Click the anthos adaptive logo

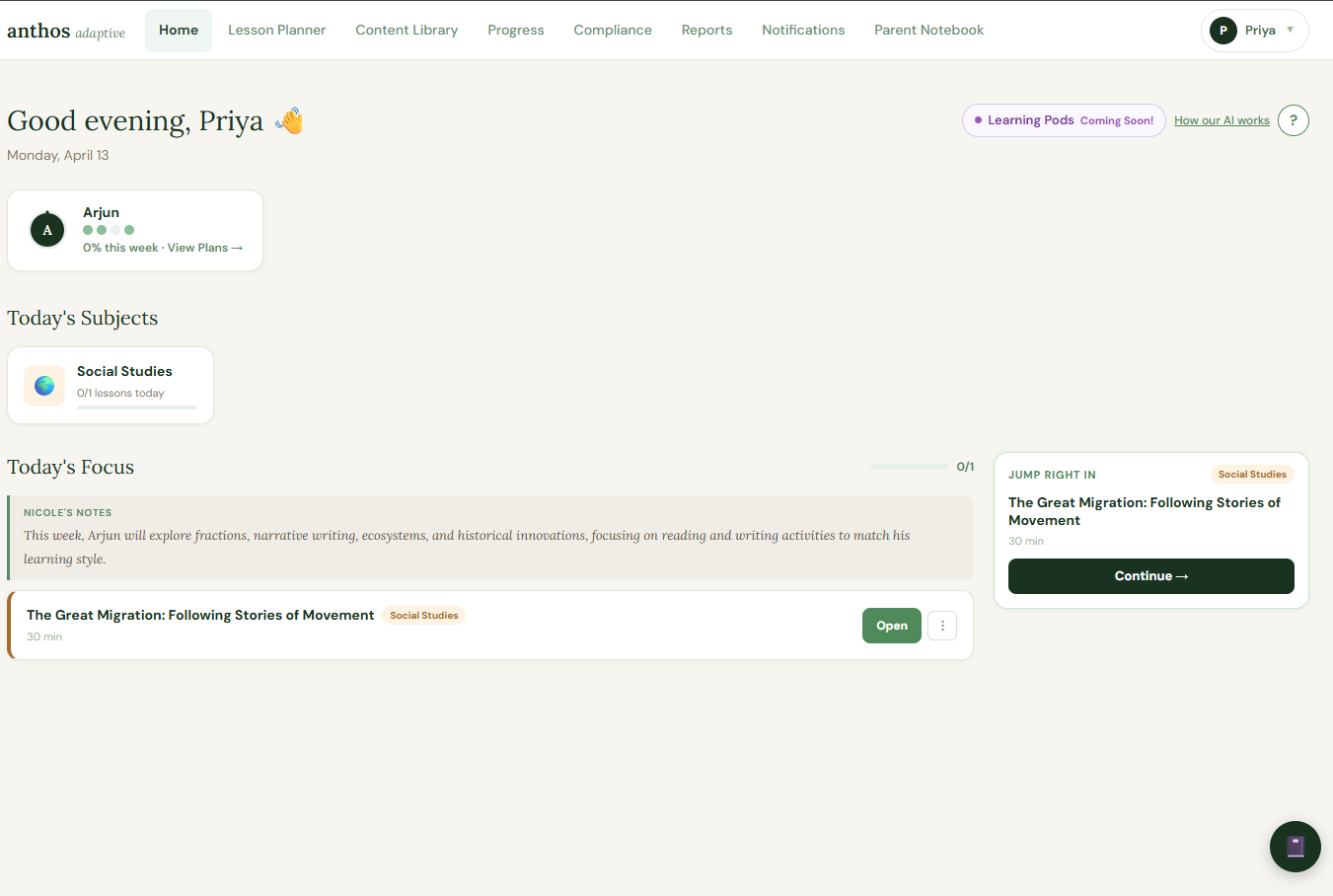66,30
